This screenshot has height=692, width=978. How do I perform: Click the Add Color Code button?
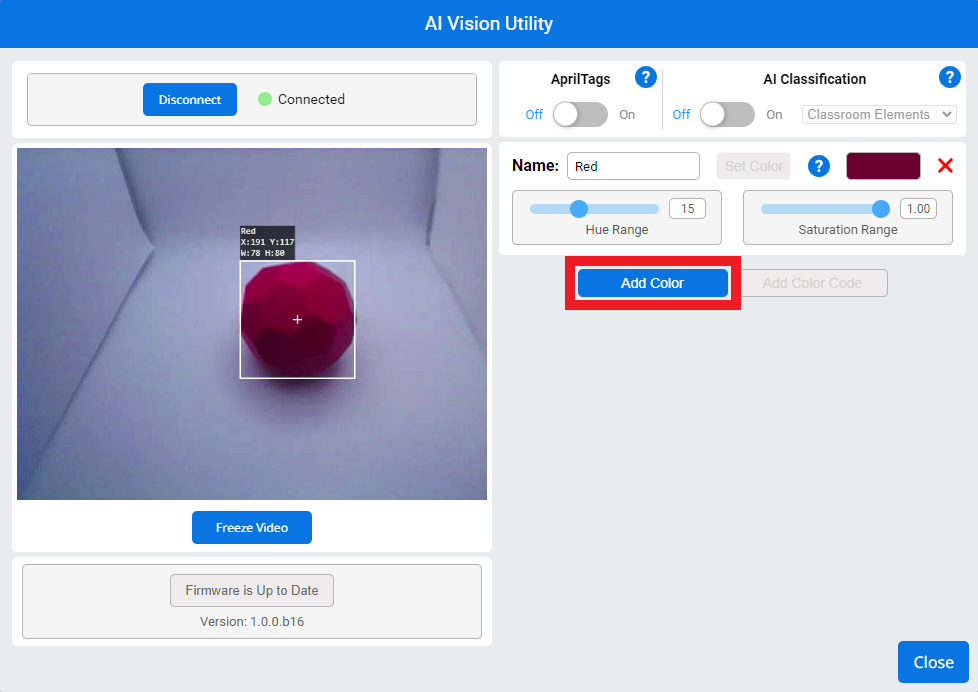click(814, 283)
